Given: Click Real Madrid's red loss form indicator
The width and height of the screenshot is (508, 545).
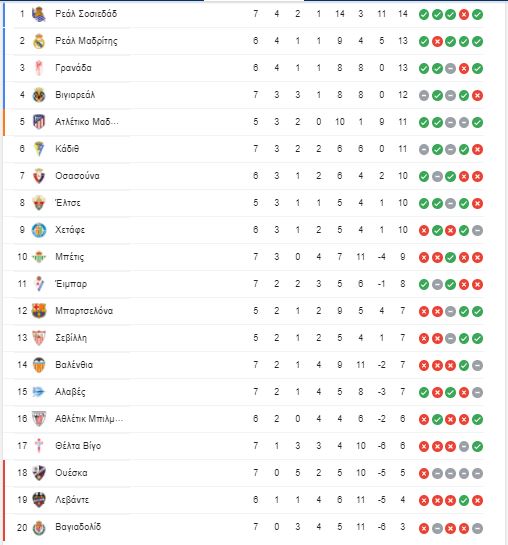Looking at the screenshot, I should pos(437,42).
